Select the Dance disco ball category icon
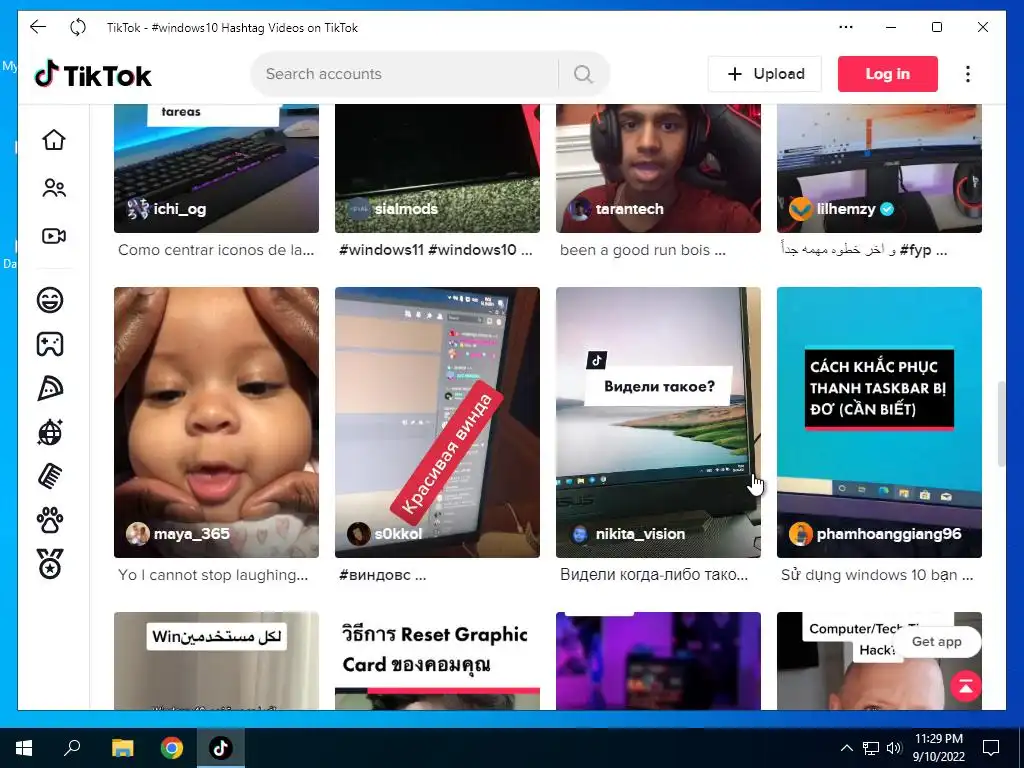This screenshot has width=1024, height=768. coord(50,432)
